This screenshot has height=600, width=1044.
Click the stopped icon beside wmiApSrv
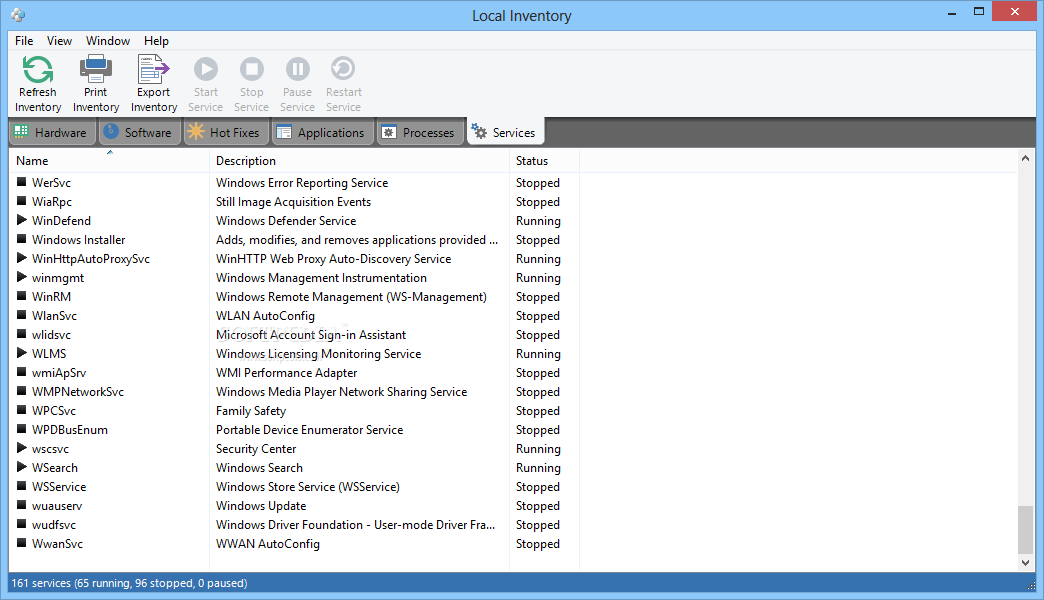tap(22, 372)
